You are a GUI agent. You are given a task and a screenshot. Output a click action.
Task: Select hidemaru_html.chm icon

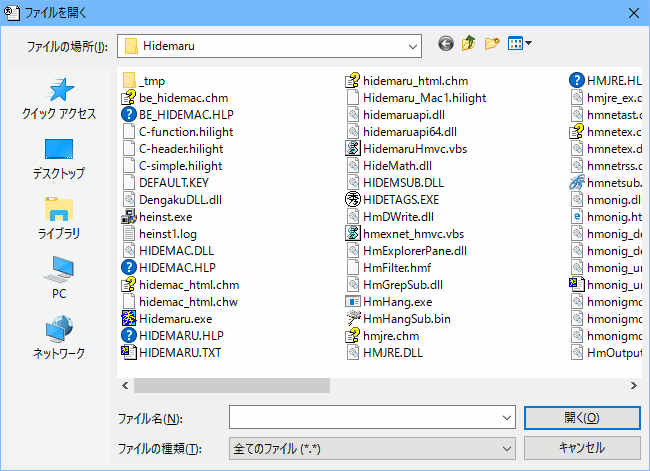point(353,80)
